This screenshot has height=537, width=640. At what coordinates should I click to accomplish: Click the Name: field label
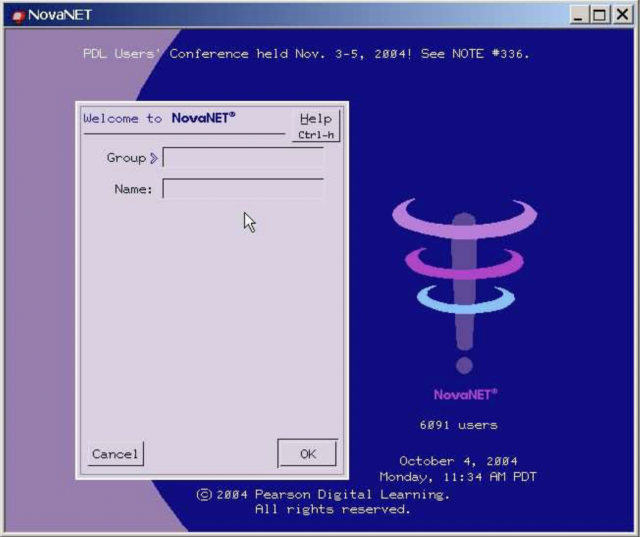click(x=133, y=189)
